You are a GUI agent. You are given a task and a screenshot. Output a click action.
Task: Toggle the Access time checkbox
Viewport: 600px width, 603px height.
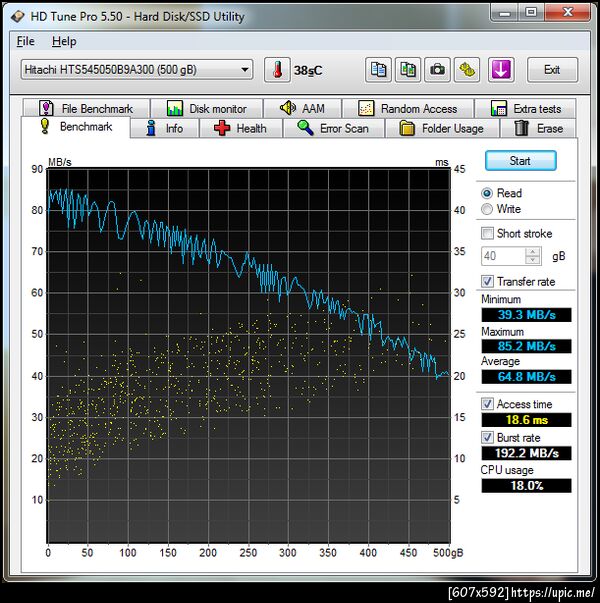pos(487,404)
